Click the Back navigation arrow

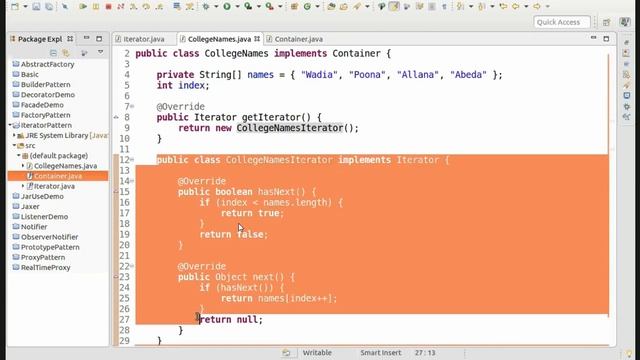[516, 6]
